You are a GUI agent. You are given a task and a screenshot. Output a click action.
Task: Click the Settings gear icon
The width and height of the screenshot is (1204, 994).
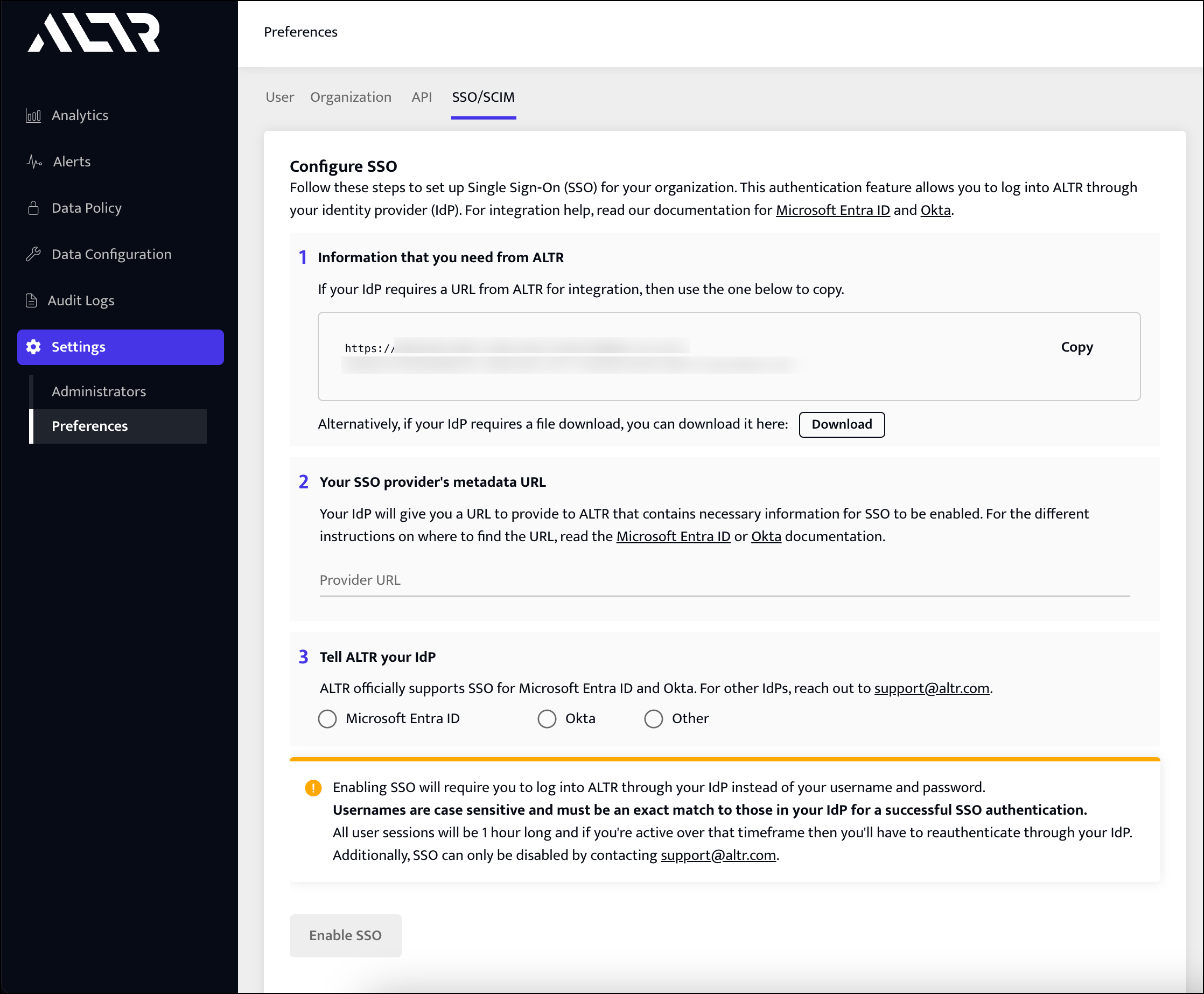[x=33, y=347]
